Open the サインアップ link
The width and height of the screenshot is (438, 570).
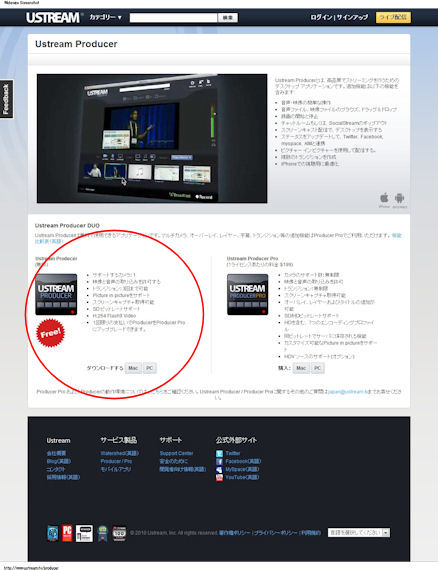coord(352,17)
